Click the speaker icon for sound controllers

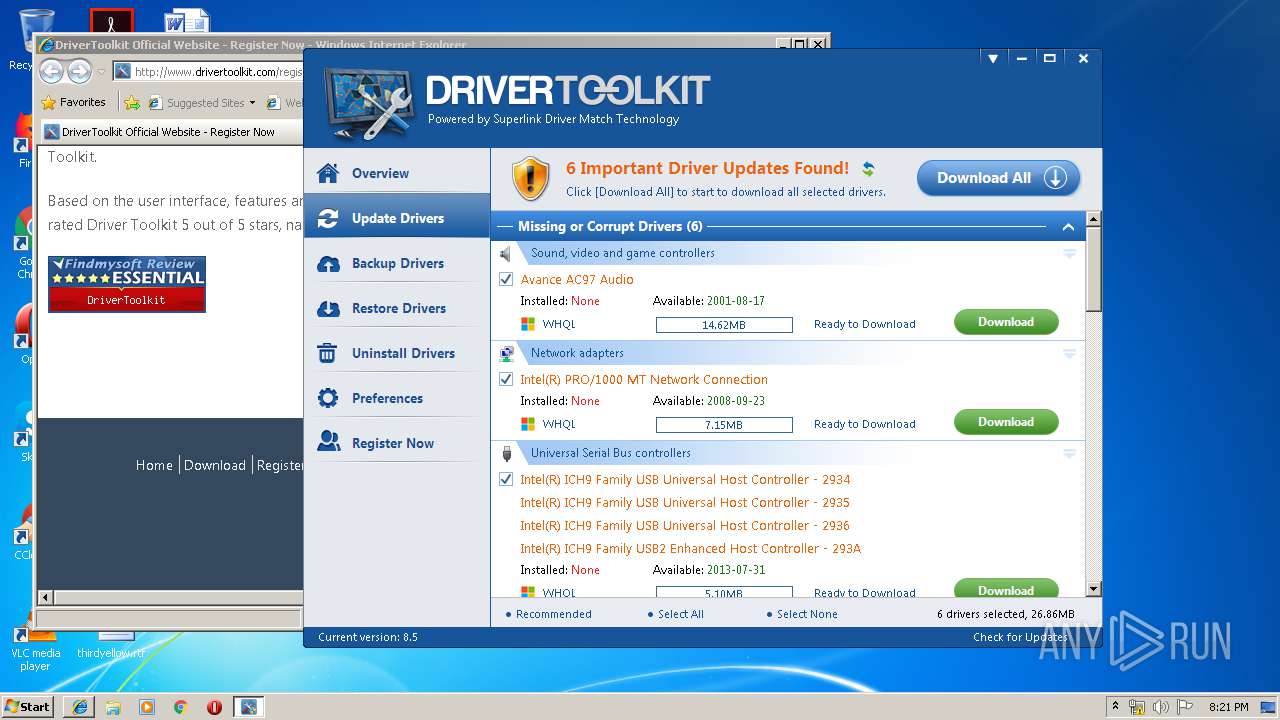[506, 254]
